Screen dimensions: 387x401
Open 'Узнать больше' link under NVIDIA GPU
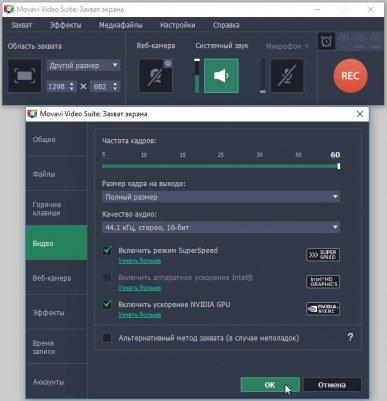(x=140, y=315)
